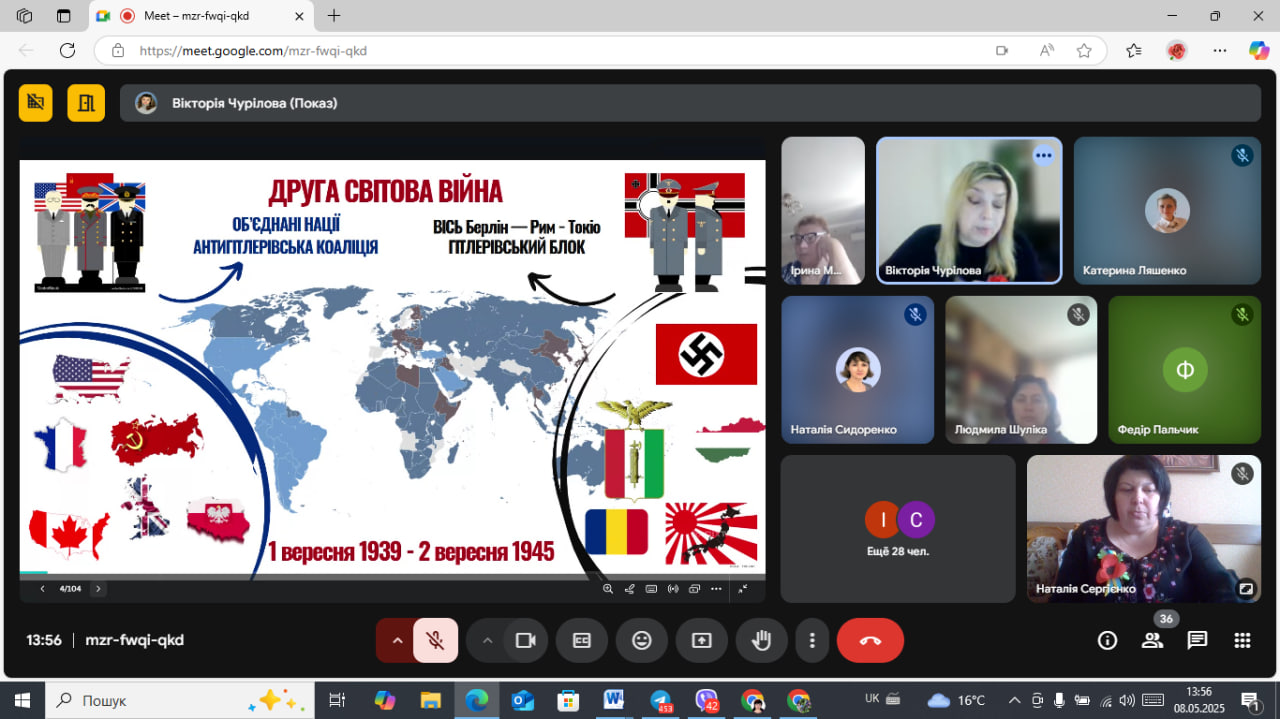
Task: Open meeting details info panel
Action: pyautogui.click(x=1107, y=640)
